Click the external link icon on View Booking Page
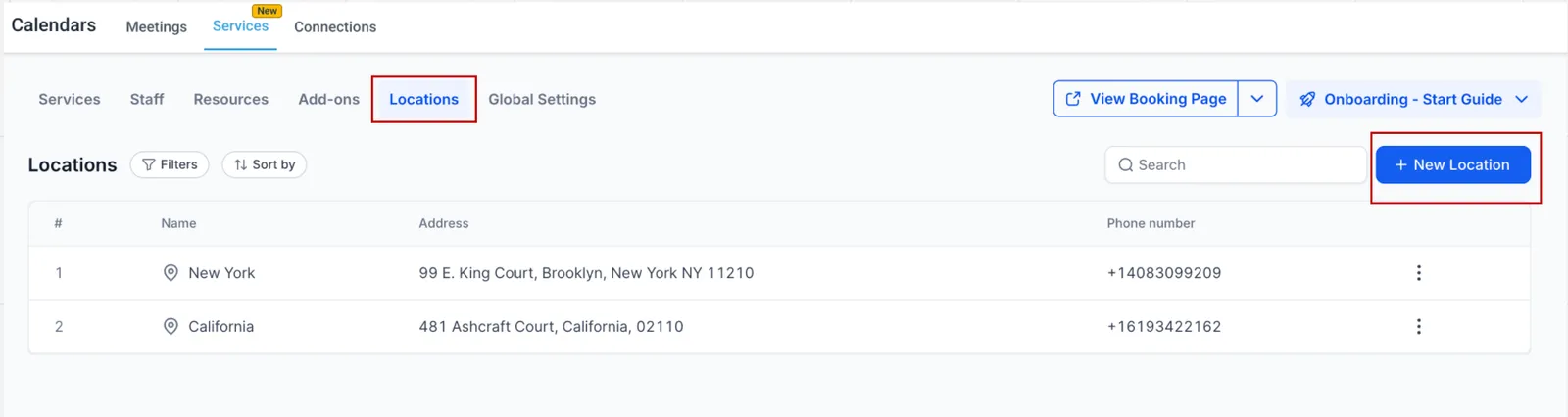 [1073, 99]
